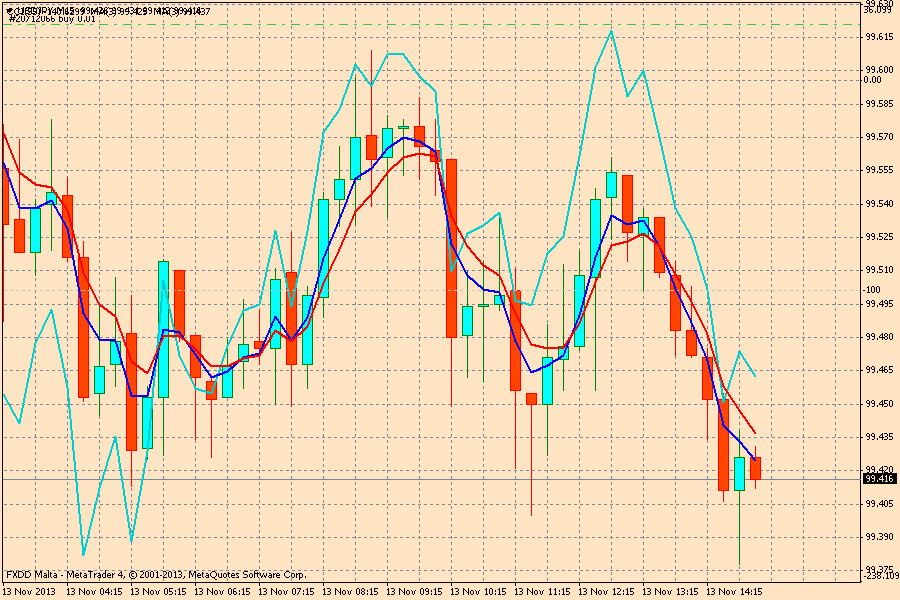Click the FXDD Malta MetaTrader copyright text

(x=156, y=575)
